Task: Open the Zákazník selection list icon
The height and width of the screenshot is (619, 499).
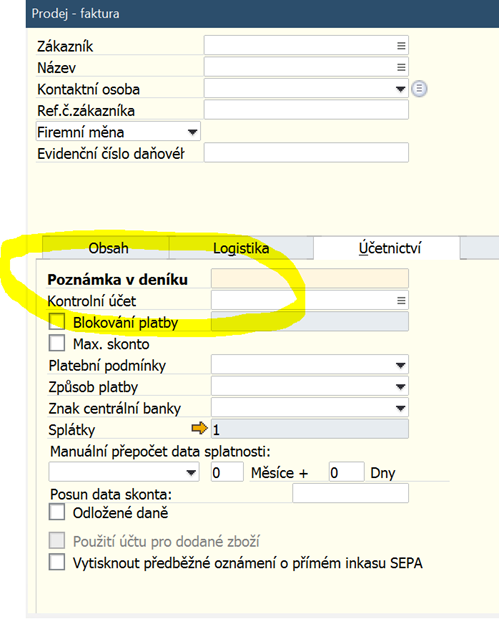Action: tap(401, 46)
